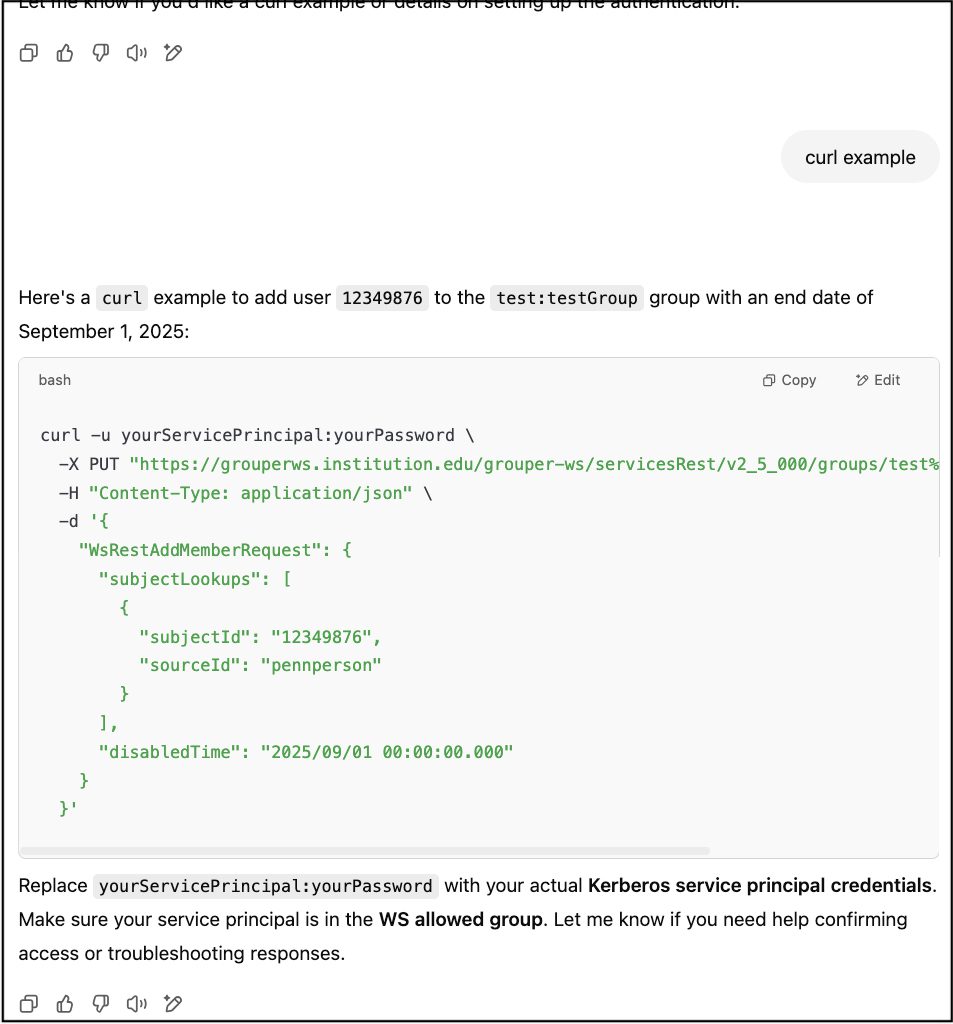Screen dimensions: 953x1024
Task: Open canvas edit icon below bottom response
Action: pos(173,1003)
